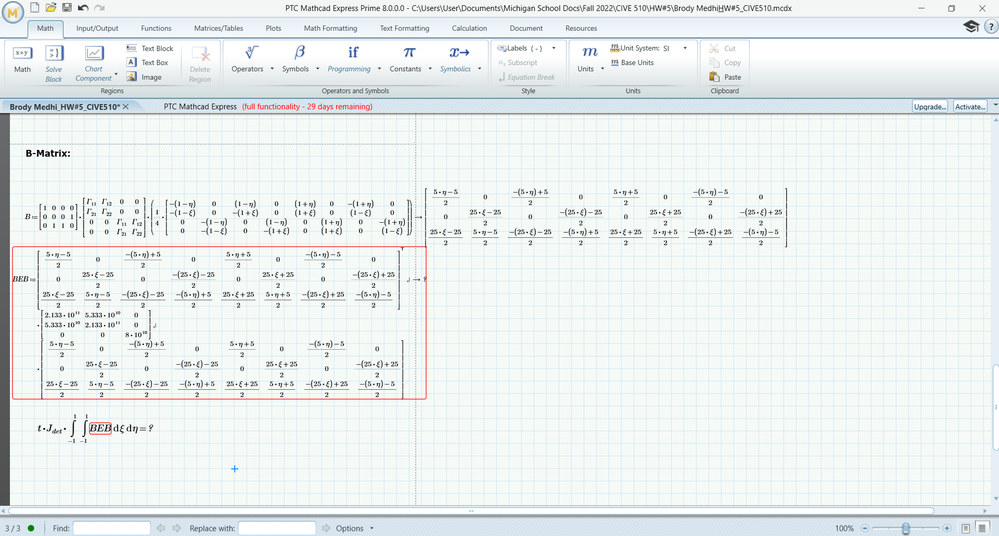Open the Symbols beta icon
This screenshot has width=999, height=536.
click(x=299, y=52)
